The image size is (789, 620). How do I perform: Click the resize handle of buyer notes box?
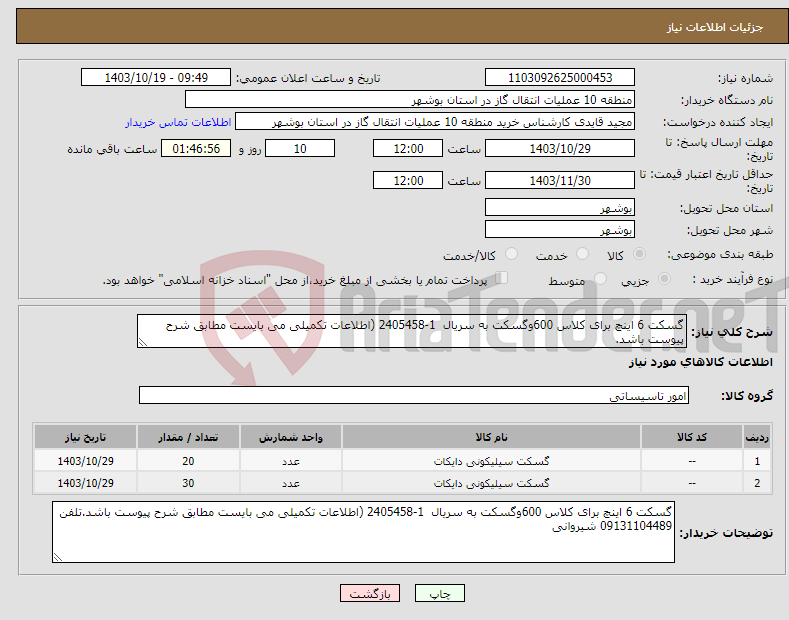coord(58,557)
